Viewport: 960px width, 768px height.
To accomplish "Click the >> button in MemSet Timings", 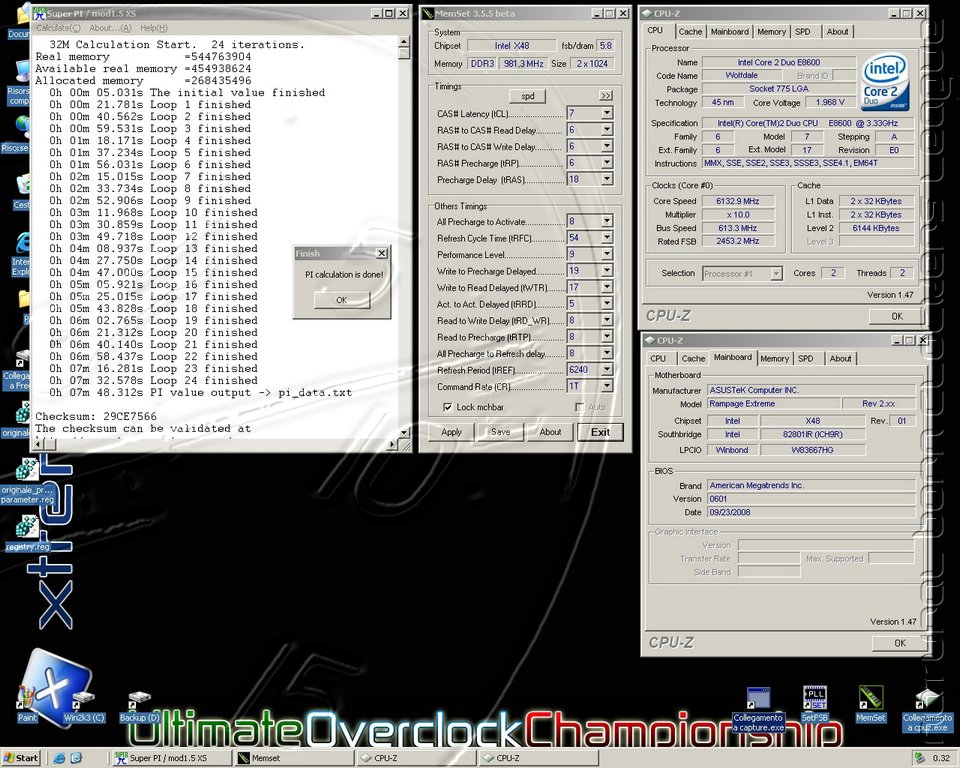I will [606, 96].
